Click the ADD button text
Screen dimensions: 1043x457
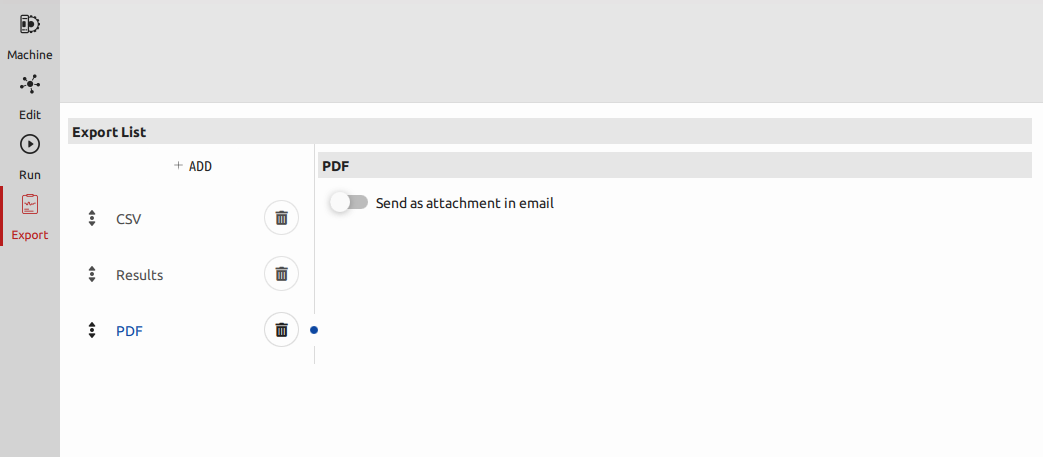tap(200, 167)
